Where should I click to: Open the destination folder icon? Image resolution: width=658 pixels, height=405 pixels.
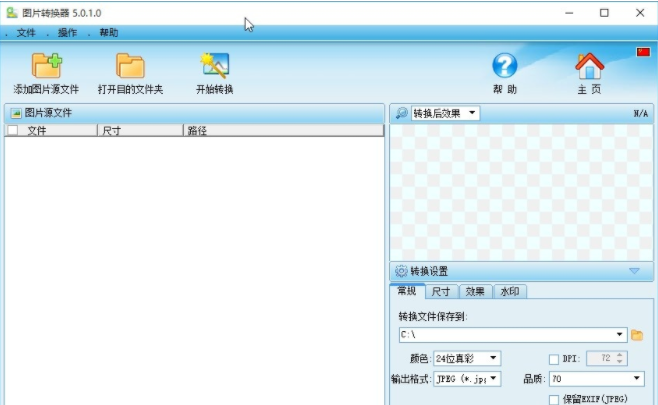pyautogui.click(x=130, y=66)
